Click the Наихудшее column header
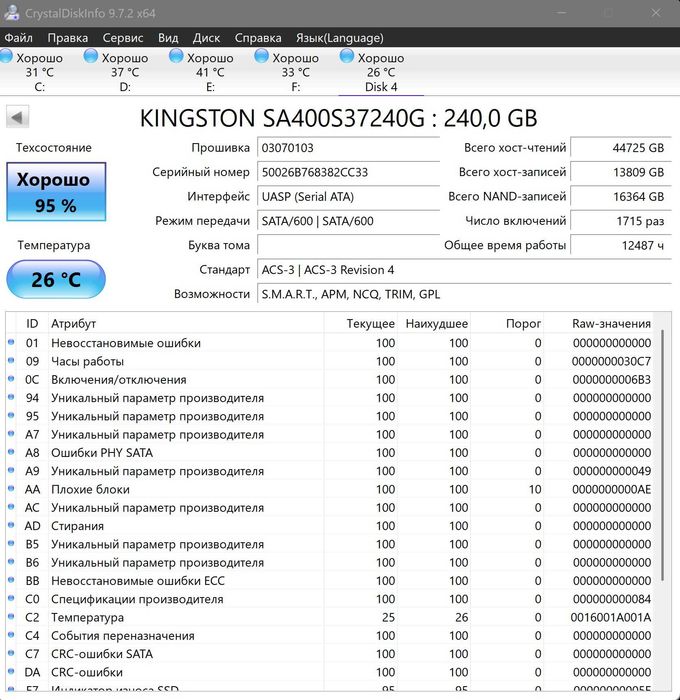680x700 pixels. tap(434, 323)
